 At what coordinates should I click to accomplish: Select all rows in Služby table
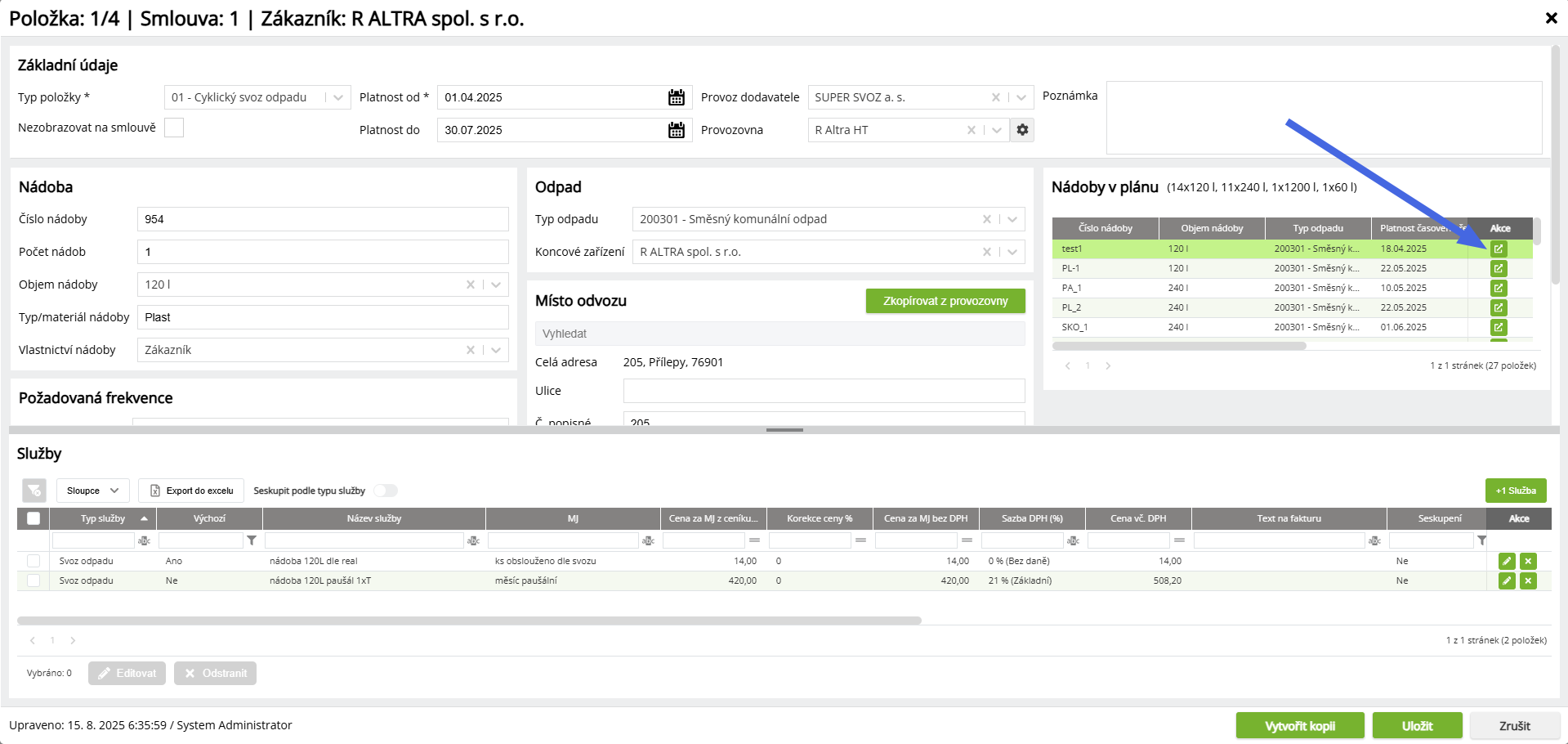tap(34, 518)
